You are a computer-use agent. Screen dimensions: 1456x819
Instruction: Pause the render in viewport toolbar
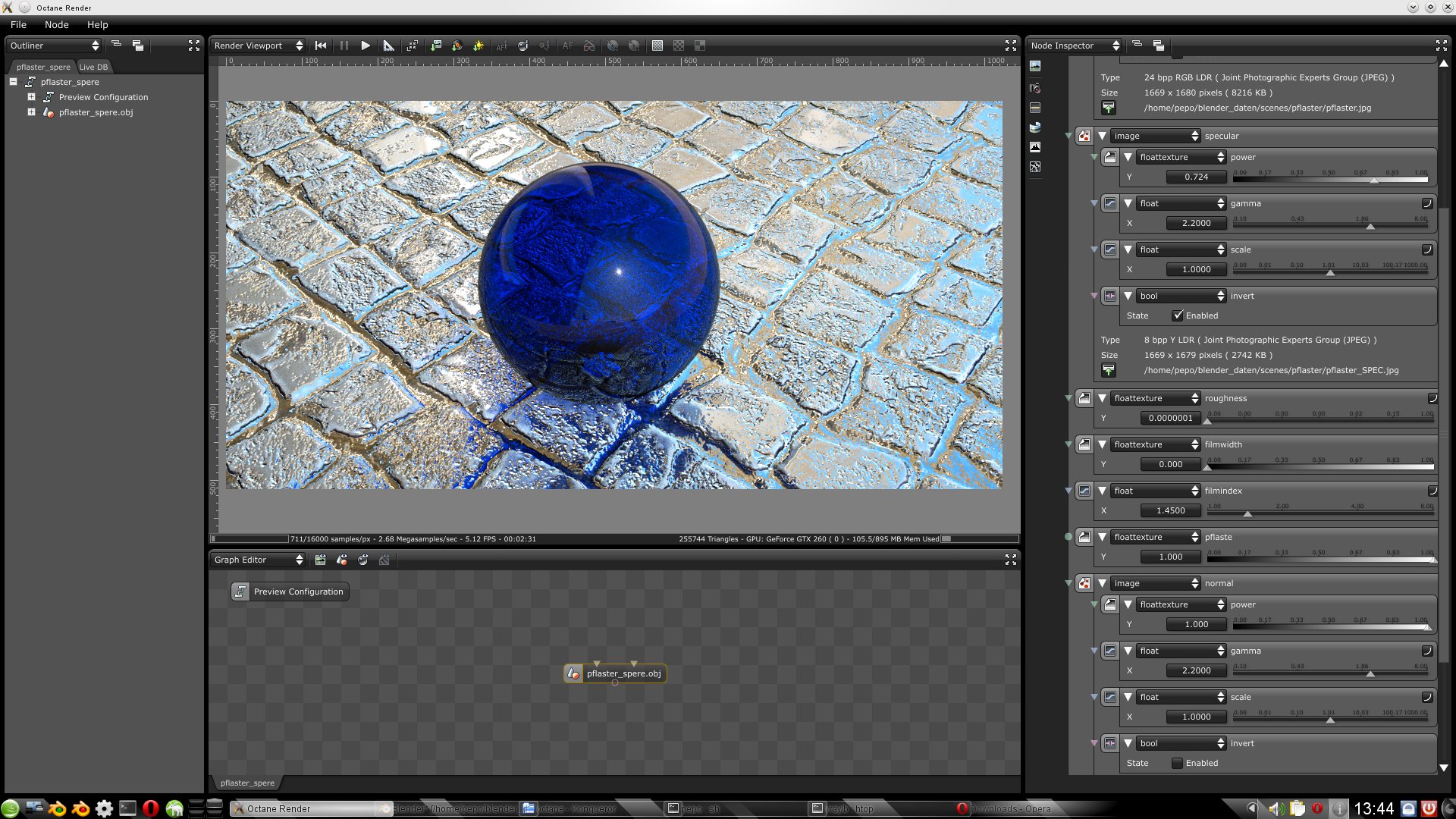pyautogui.click(x=344, y=45)
